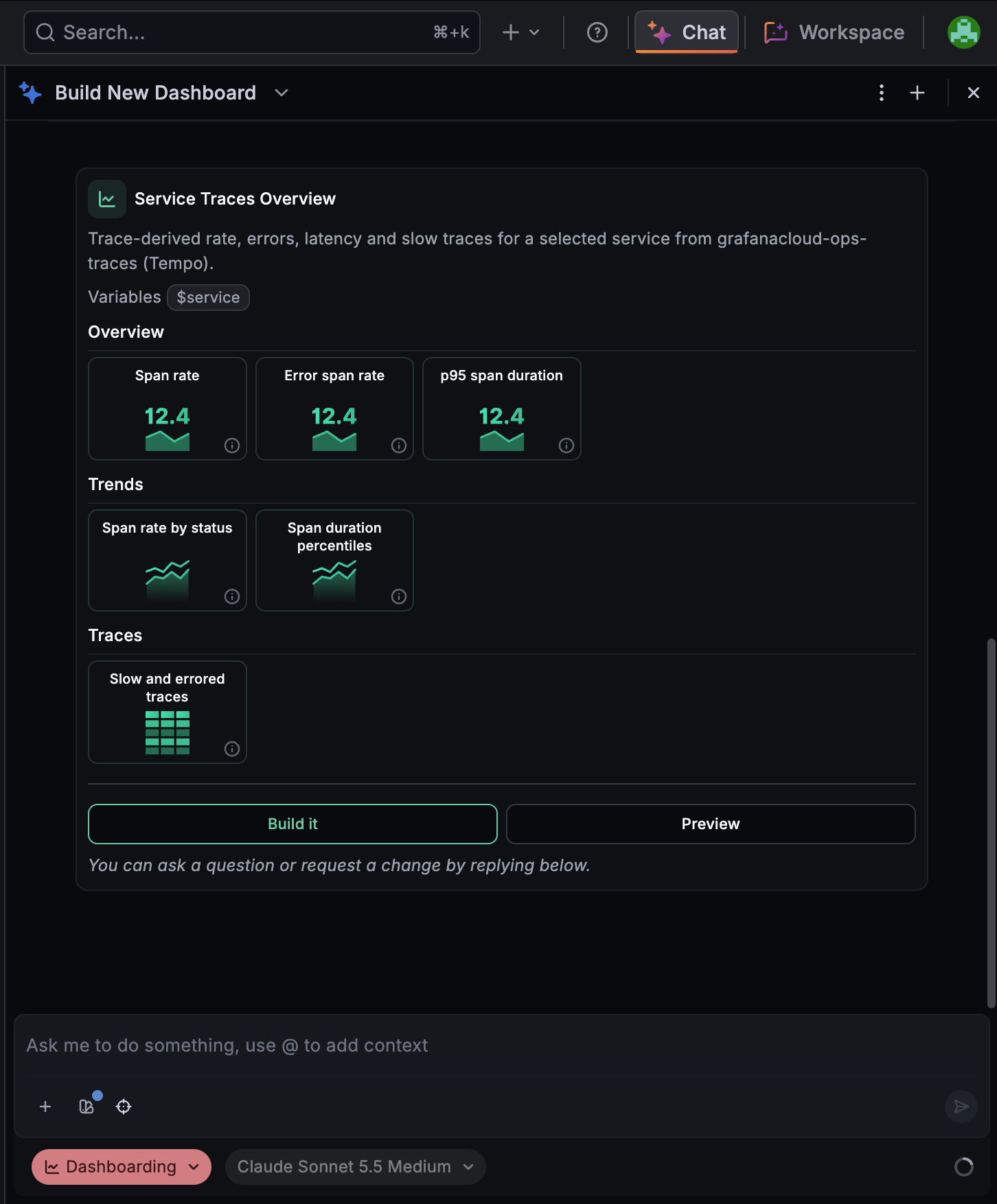Add attachment with the plus icon below input
Image resolution: width=997 pixels, height=1204 pixels.
[x=45, y=1107]
